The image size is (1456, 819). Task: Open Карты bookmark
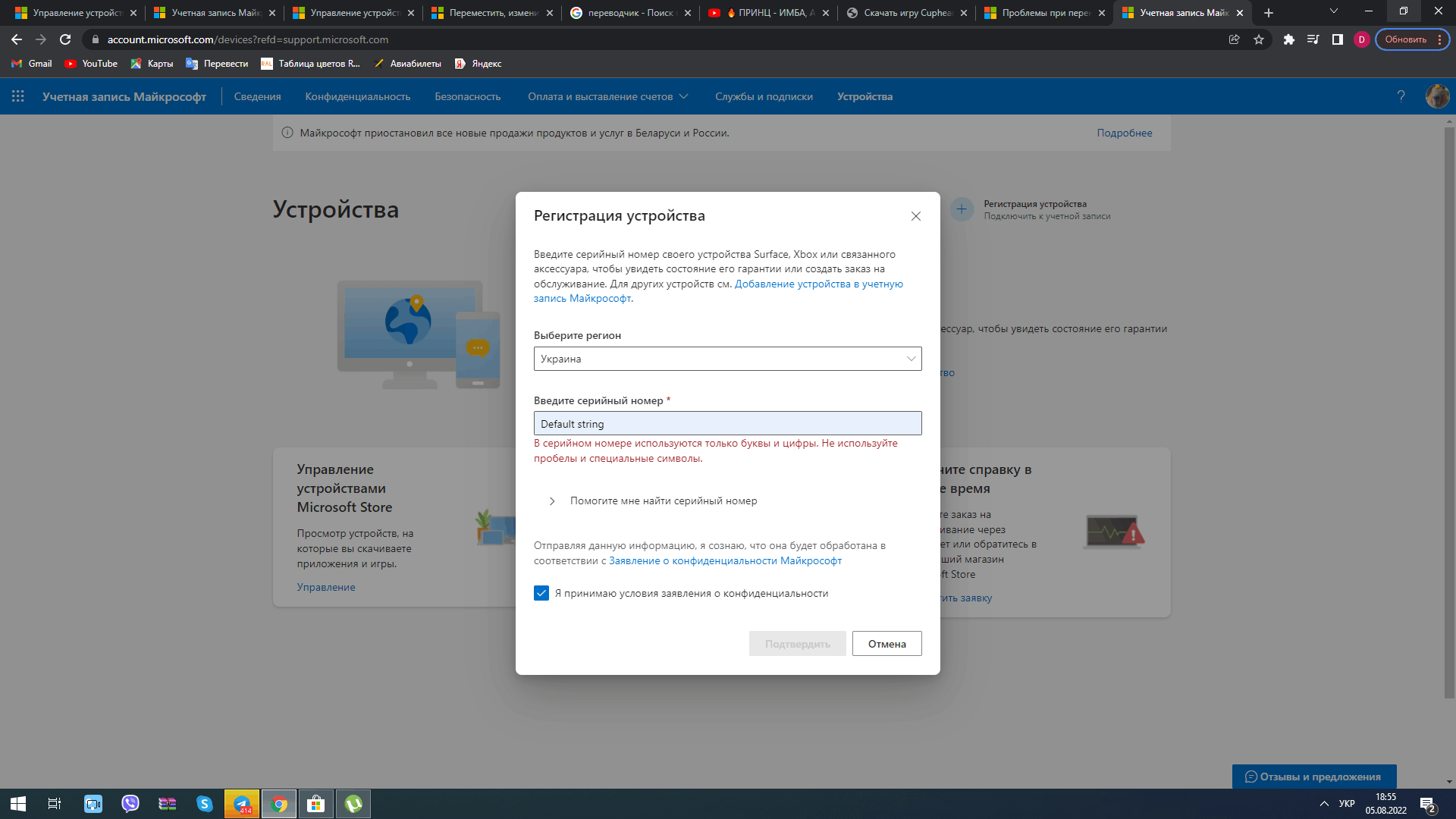pos(152,64)
